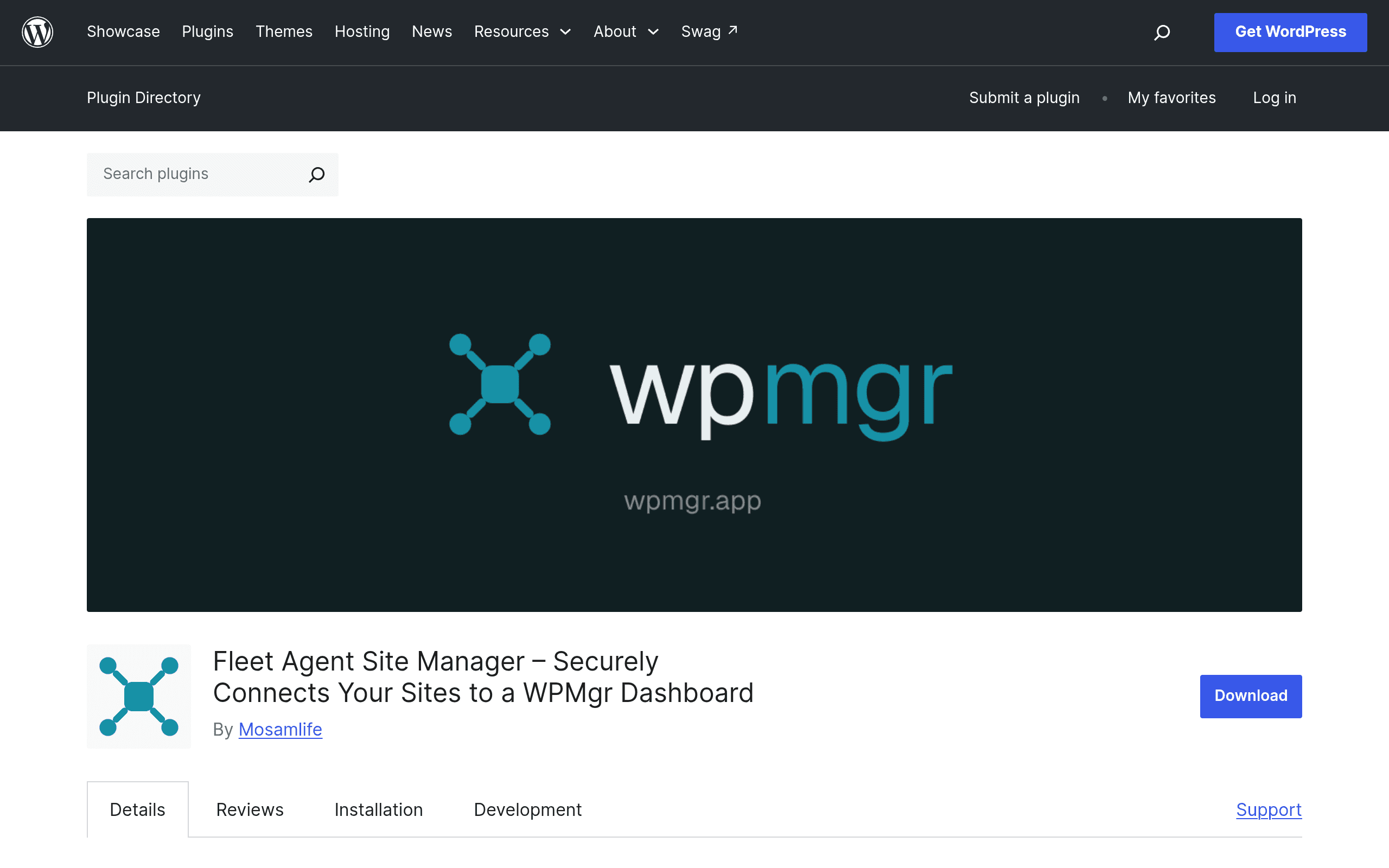Viewport: 1389px width, 868px height.
Task: Switch to the Development tab
Action: (527, 809)
